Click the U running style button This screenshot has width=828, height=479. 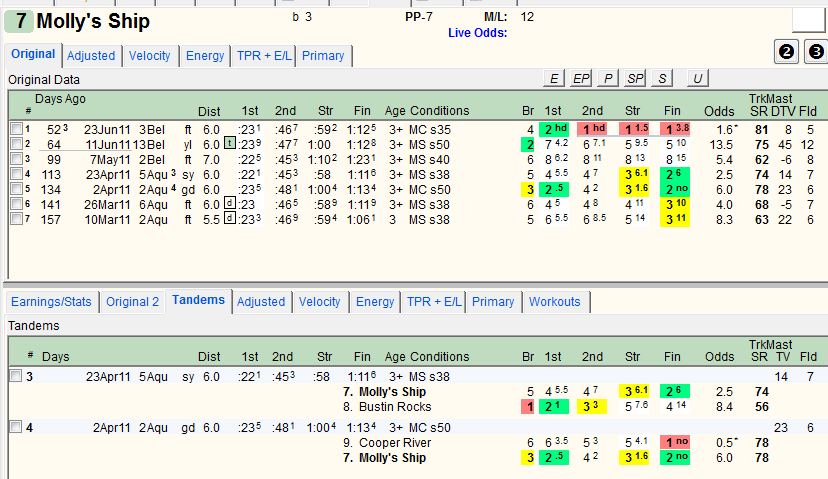698,79
